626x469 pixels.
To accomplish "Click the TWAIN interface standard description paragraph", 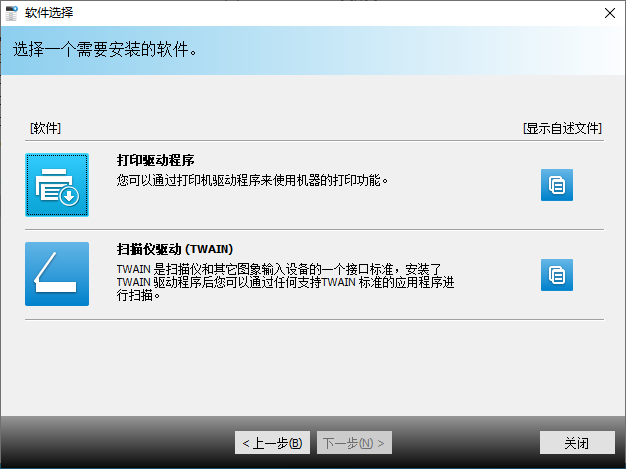I will click(285, 282).
